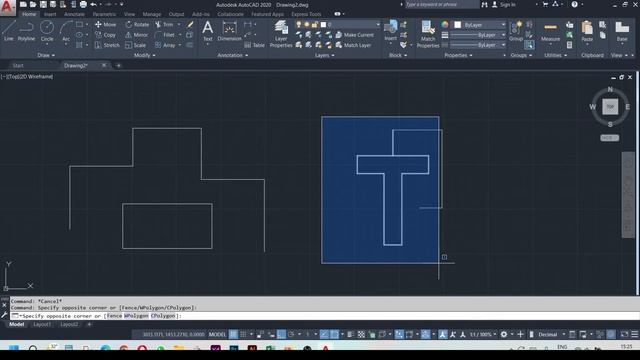Switch to the Manage ribbon tab
Viewport: 640px width, 360px height.
coord(152,14)
